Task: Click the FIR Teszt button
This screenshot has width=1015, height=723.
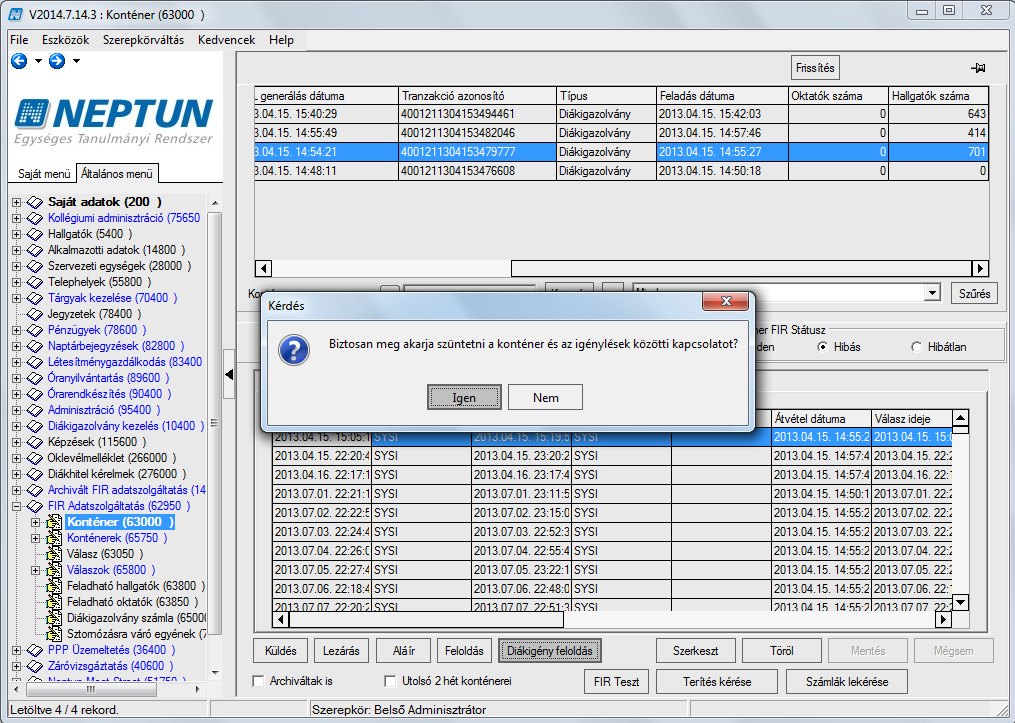Action: 616,682
